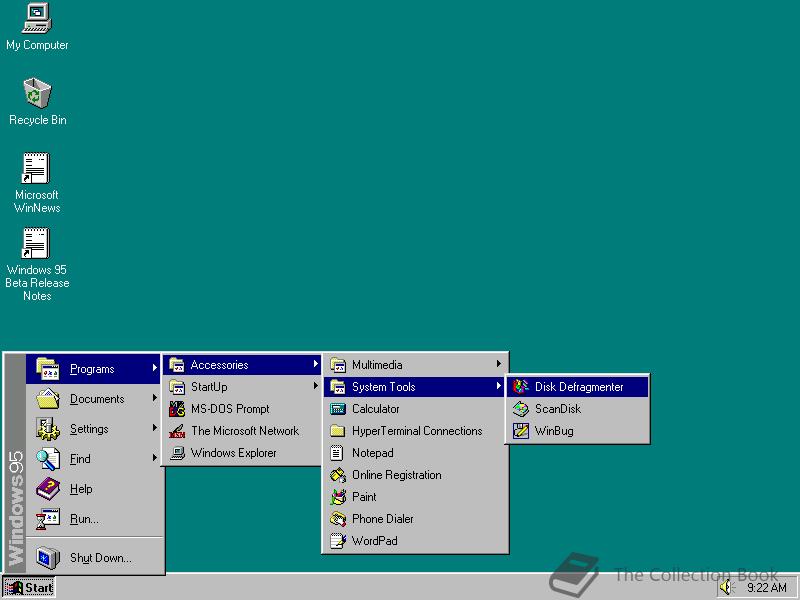Choose Accessories in the Programs menu
The image size is (800, 600).
click(x=242, y=365)
